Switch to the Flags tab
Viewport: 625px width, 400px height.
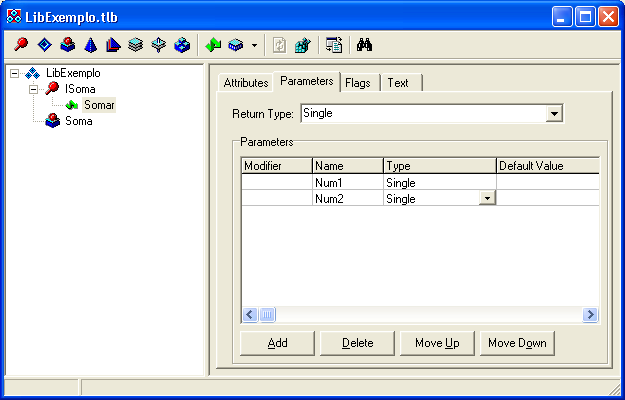pos(358,83)
